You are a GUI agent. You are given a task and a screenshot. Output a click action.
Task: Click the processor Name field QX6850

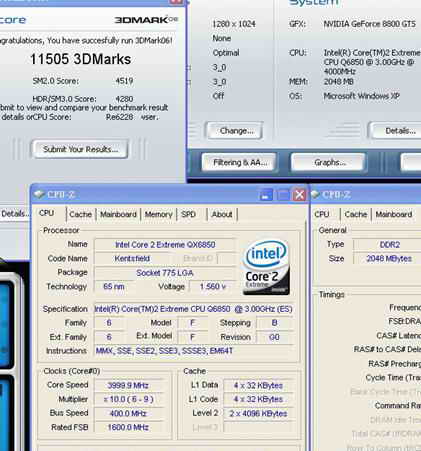[165, 245]
